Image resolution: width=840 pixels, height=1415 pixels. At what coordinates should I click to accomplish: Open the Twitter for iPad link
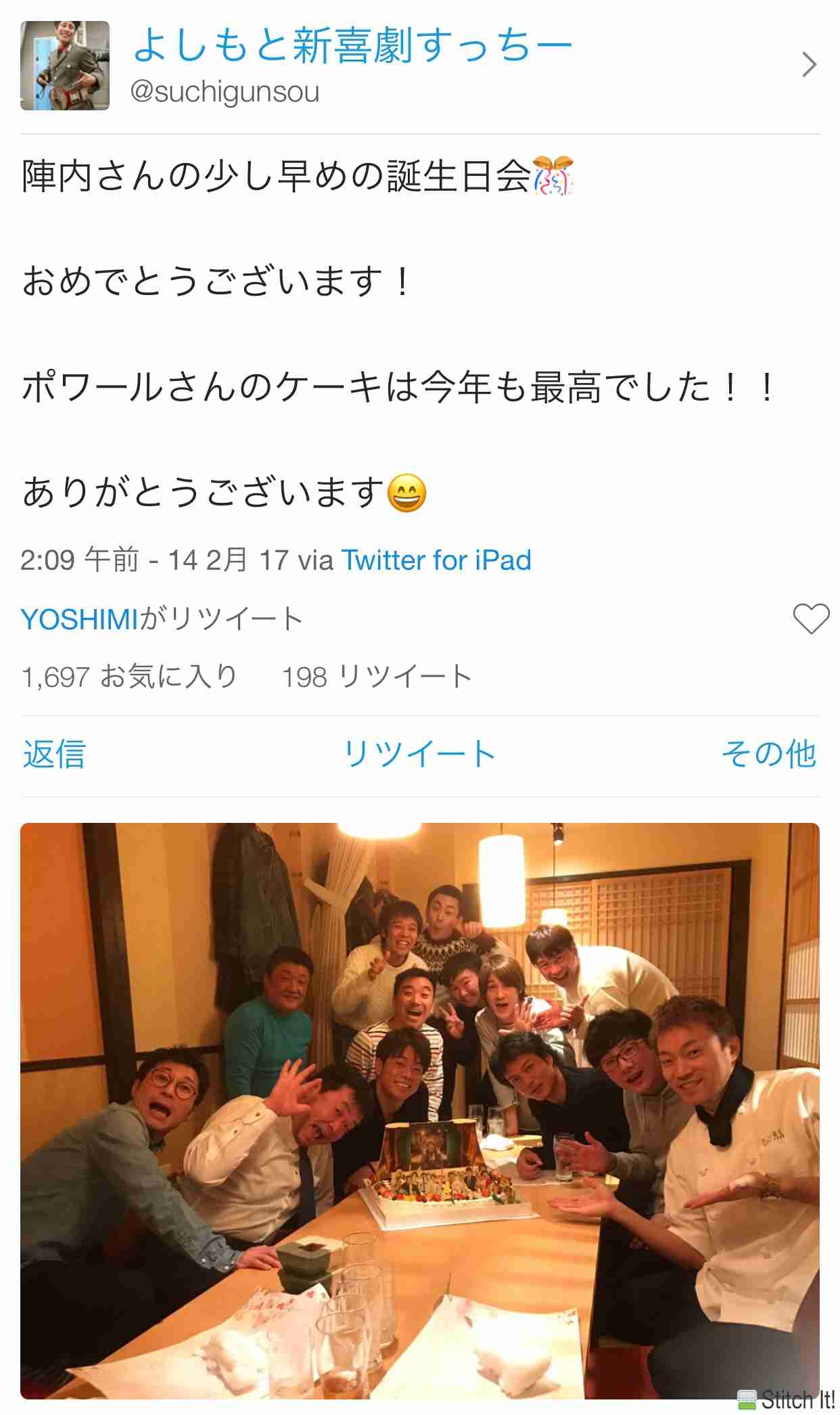[x=436, y=560]
